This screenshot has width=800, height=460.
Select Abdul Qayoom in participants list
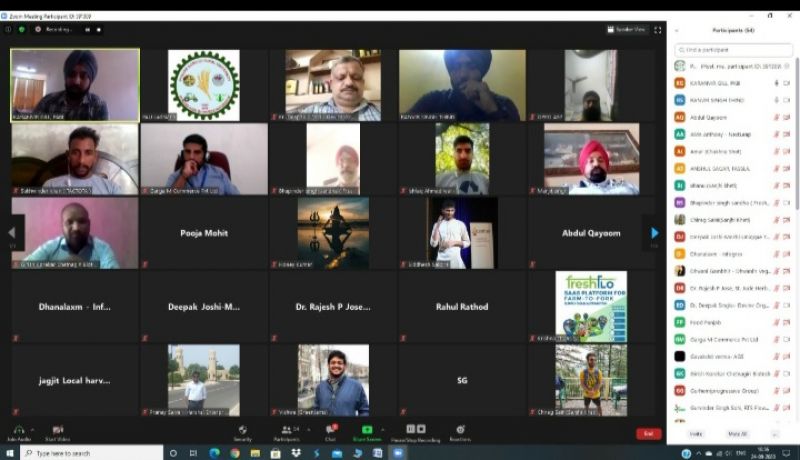click(733, 117)
